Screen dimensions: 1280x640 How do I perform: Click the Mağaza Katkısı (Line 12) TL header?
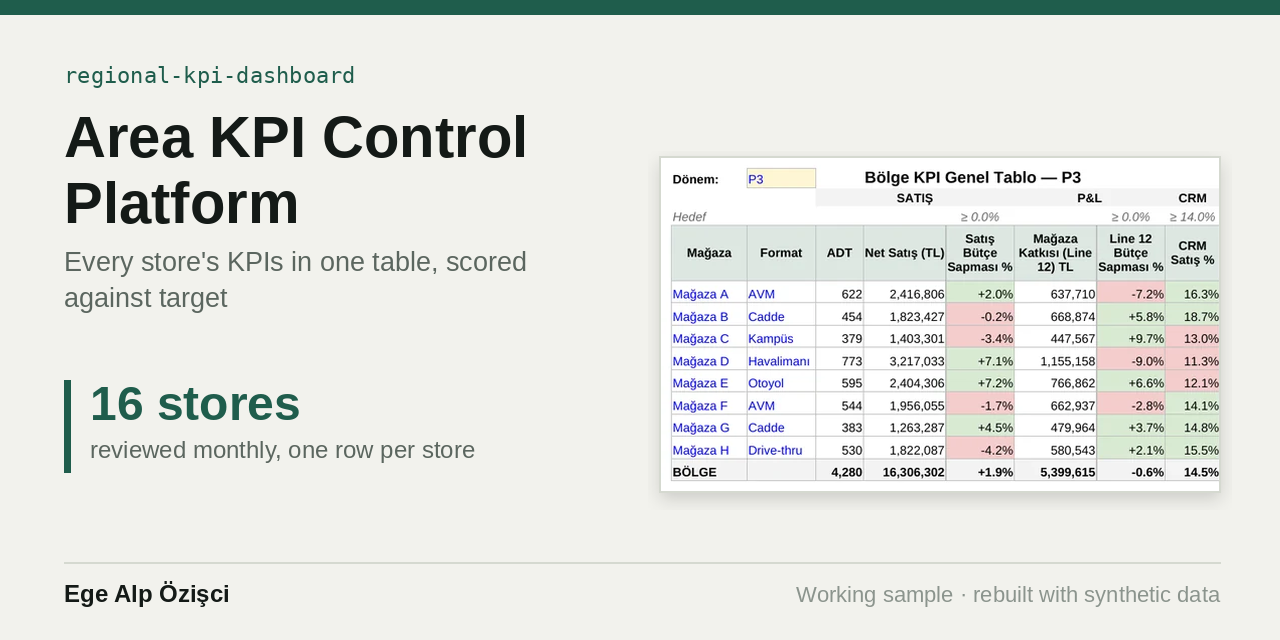point(1055,253)
